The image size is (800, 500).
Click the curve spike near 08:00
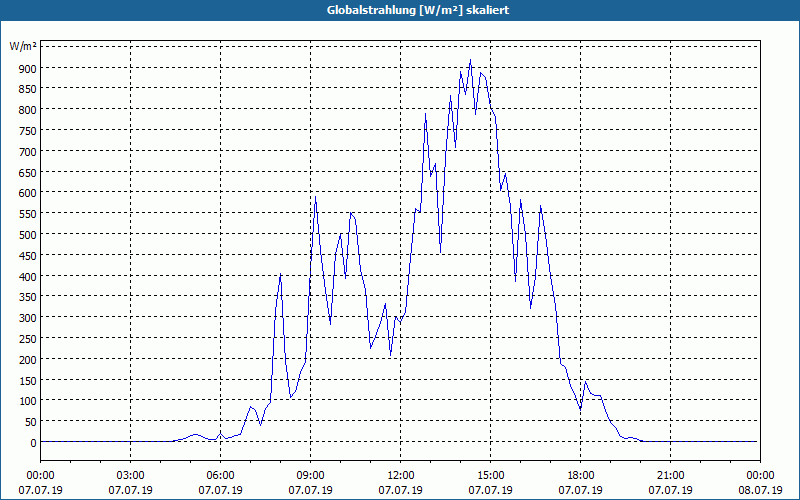click(281, 274)
